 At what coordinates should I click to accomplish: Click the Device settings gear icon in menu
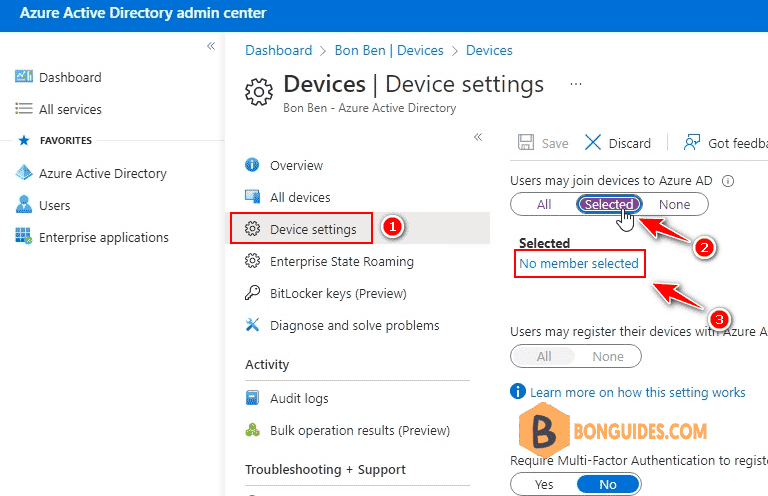252,229
